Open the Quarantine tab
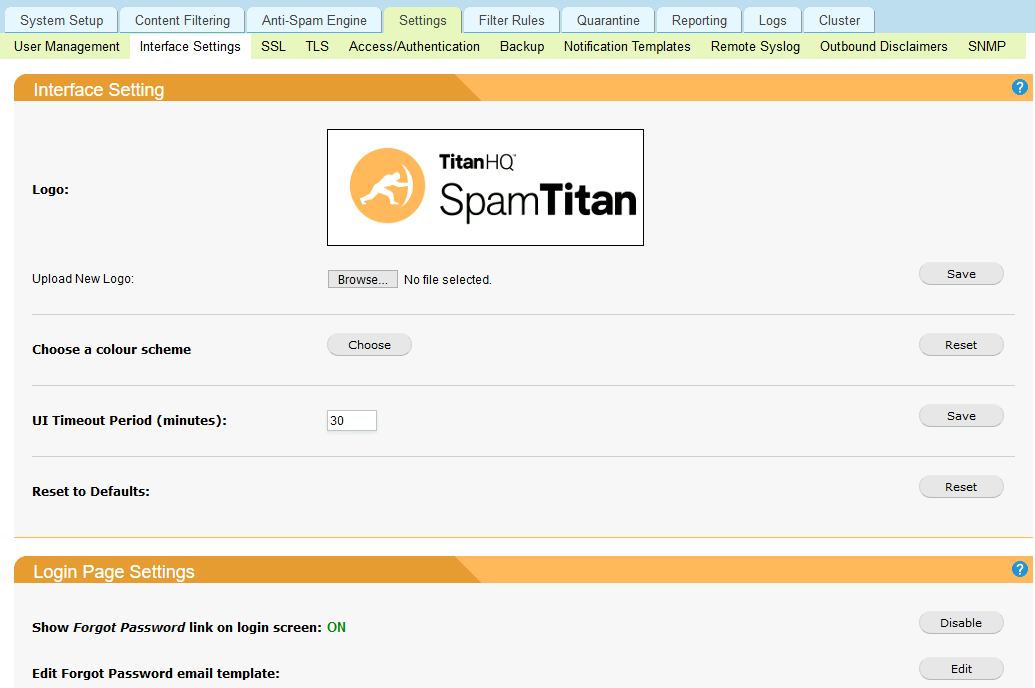1035x688 pixels. pos(608,20)
